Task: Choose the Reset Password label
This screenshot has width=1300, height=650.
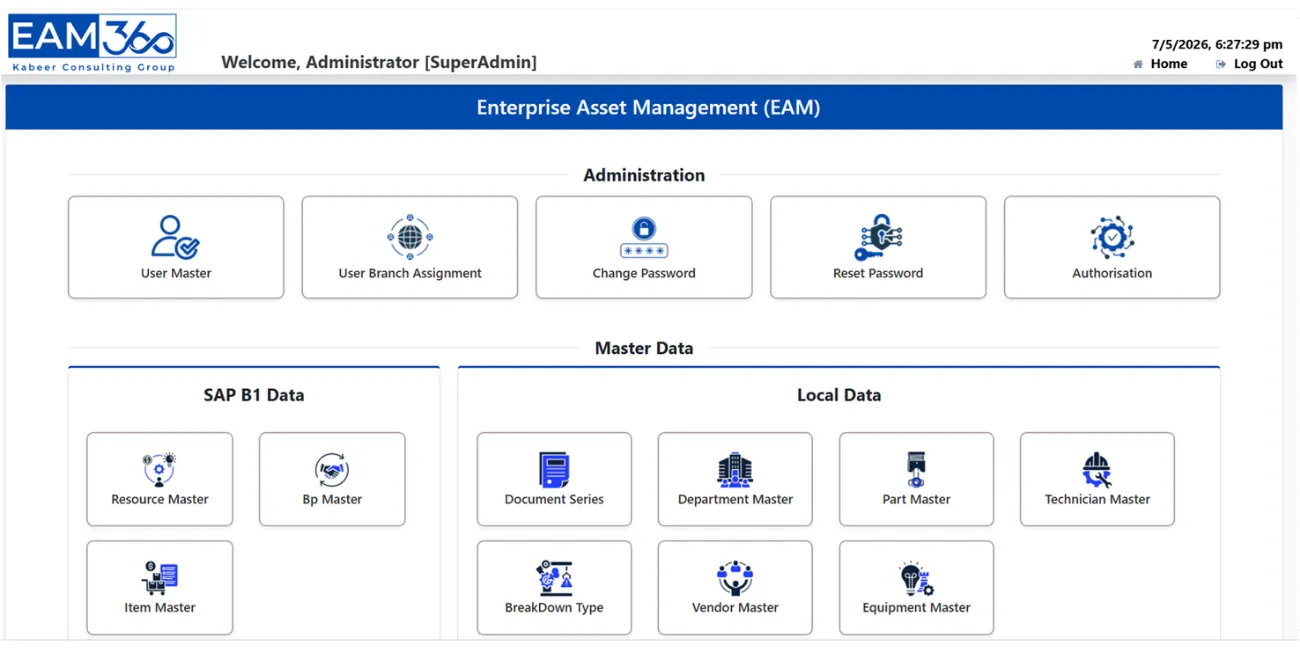Action: tap(878, 273)
